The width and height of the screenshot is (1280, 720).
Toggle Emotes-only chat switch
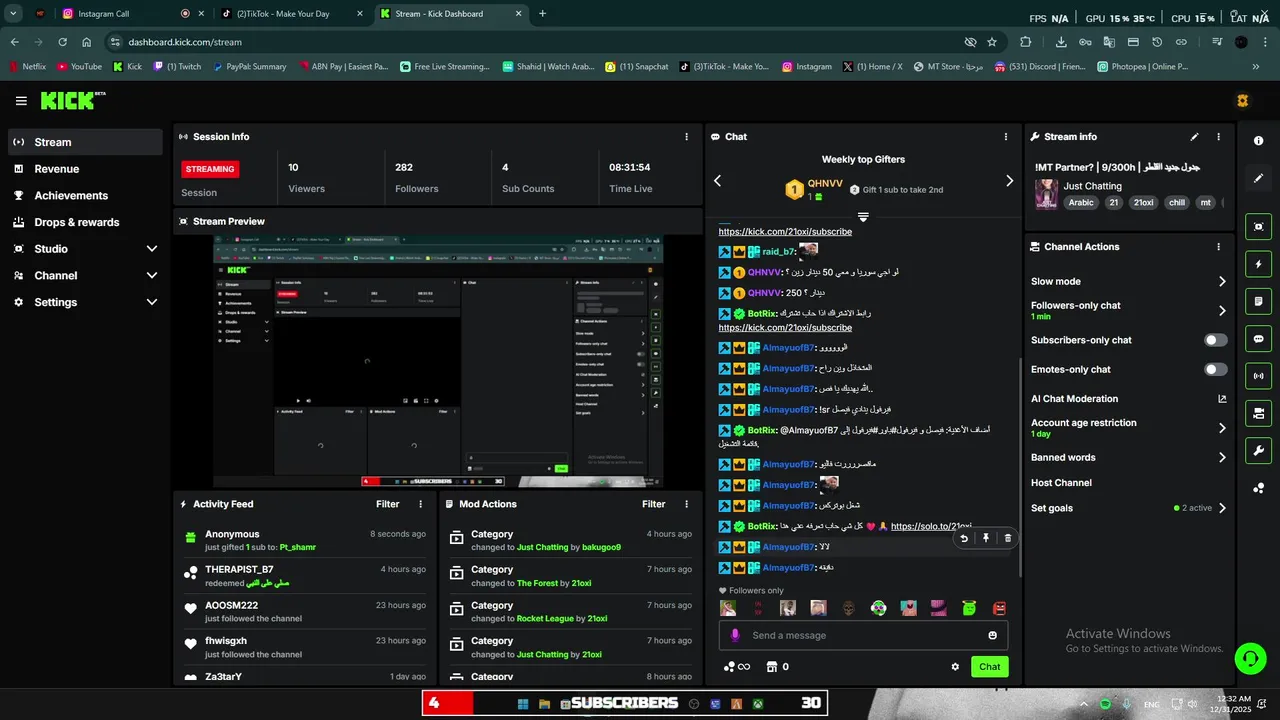point(1215,369)
